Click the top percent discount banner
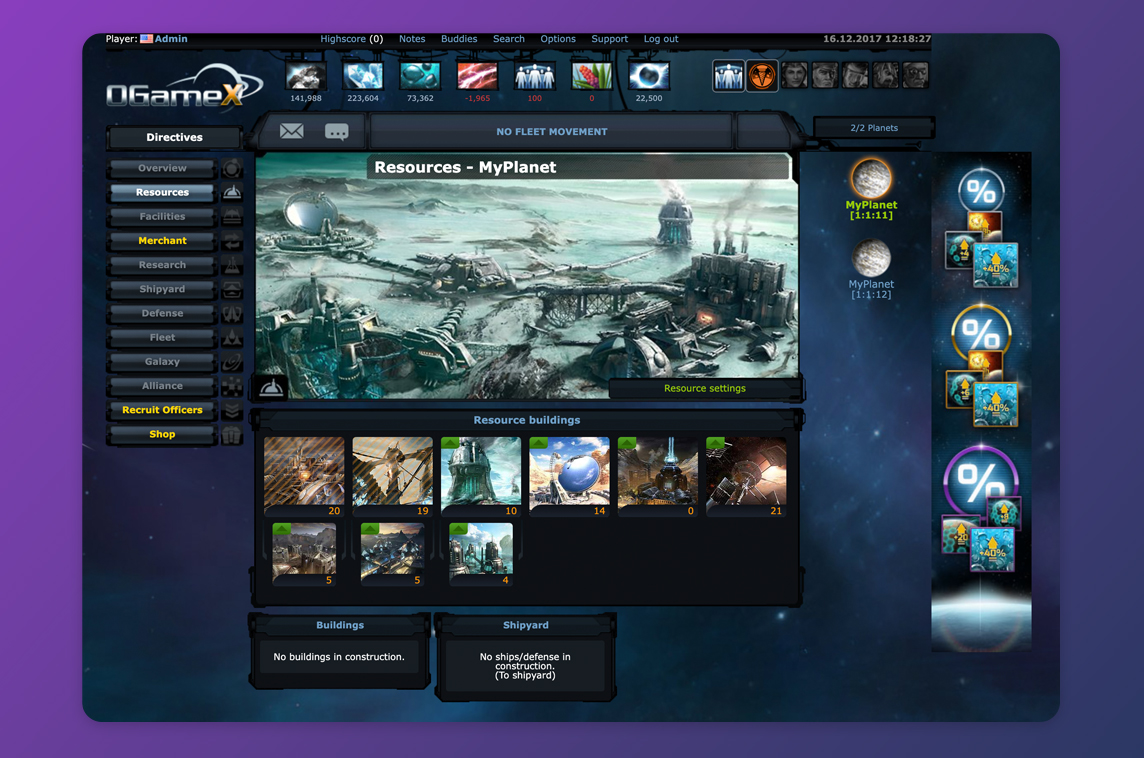The height and width of the screenshot is (758, 1144). pyautogui.click(x=981, y=226)
